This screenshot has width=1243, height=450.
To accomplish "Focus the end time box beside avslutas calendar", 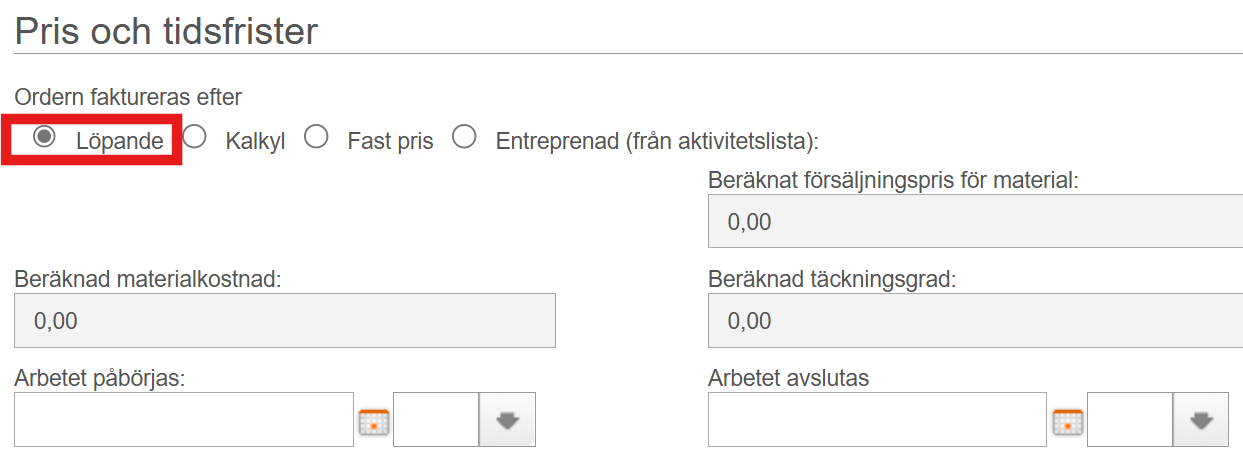I will (1130, 420).
